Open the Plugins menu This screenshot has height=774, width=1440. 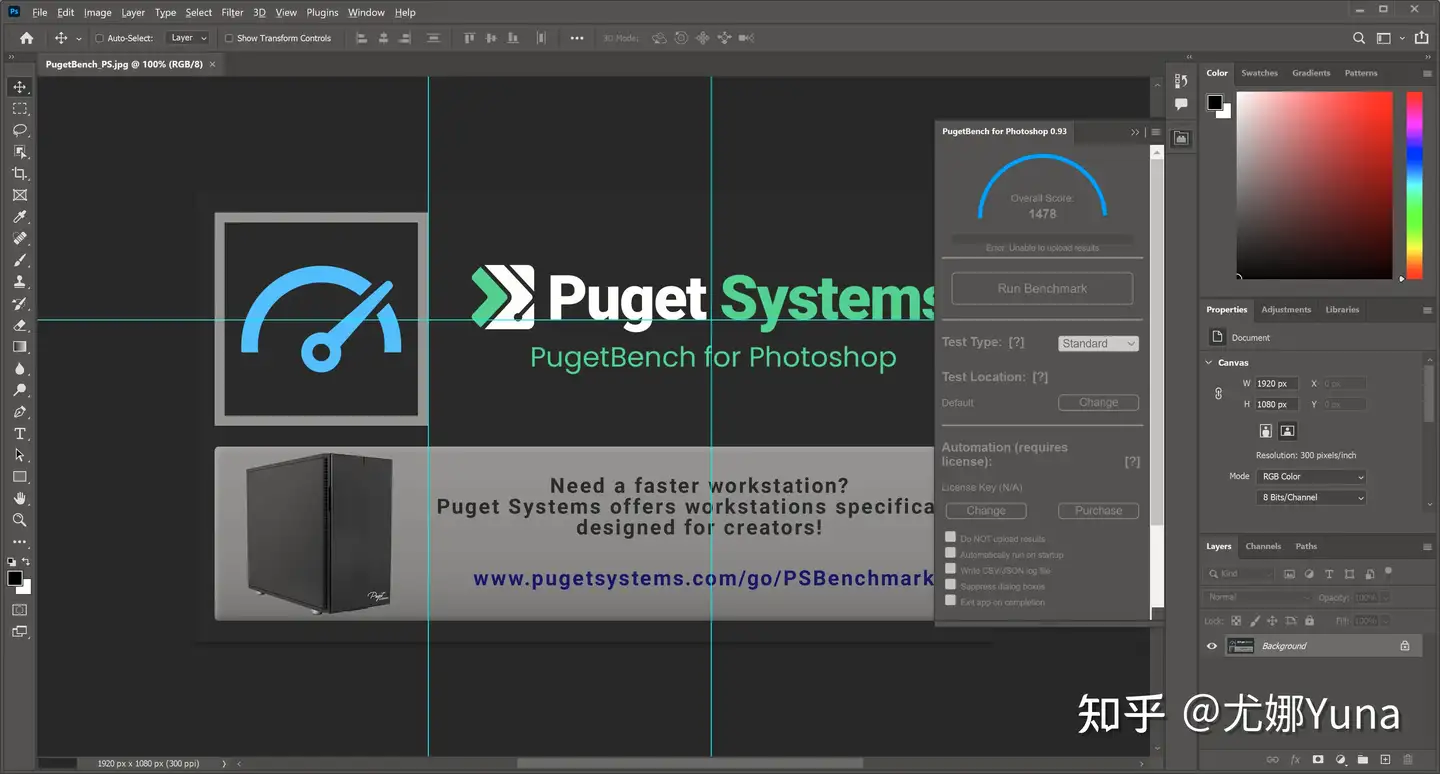322,13
